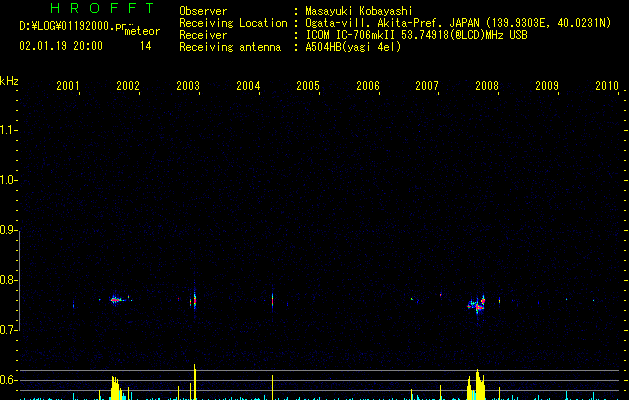Click the 0.8 kHz frequency label

point(8,280)
